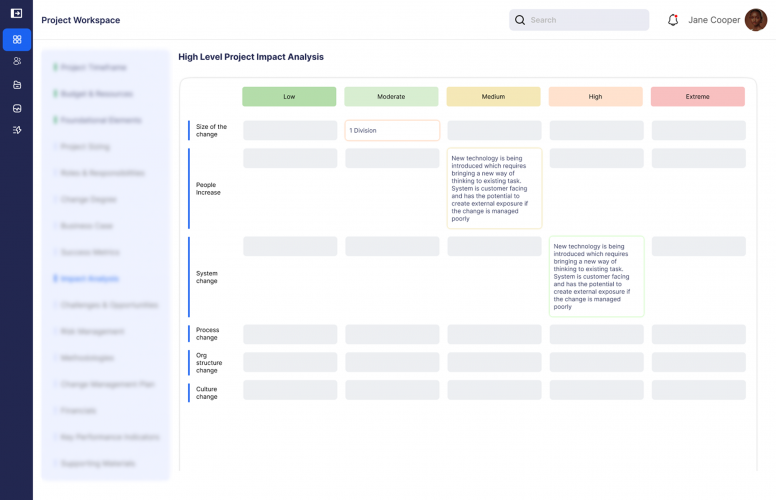Click the folder files icon in sidebar
776x500 pixels.
tap(17, 84)
